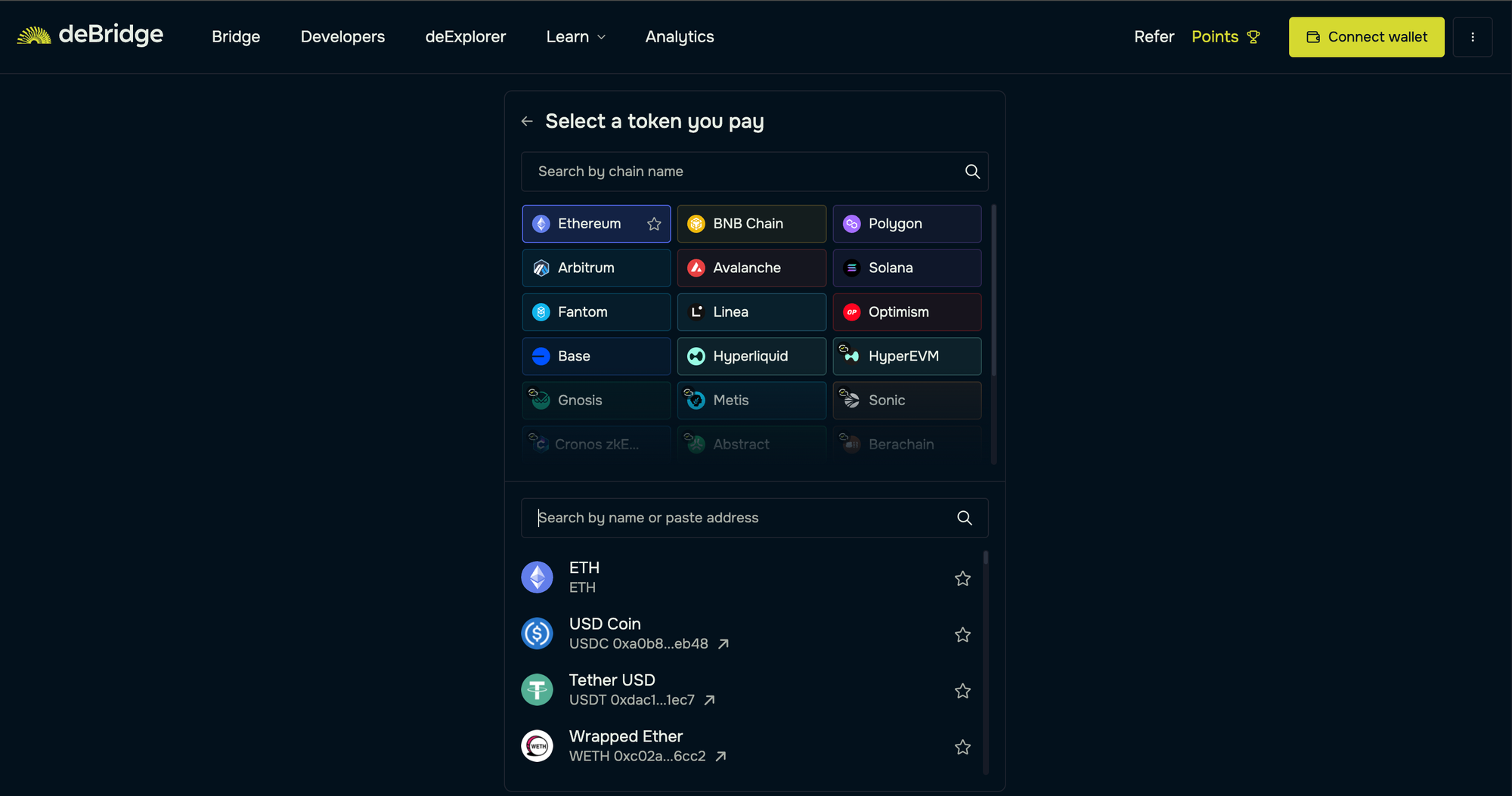Open Tether USD contract external link icon
This screenshot has width=1512, height=796.
709,700
